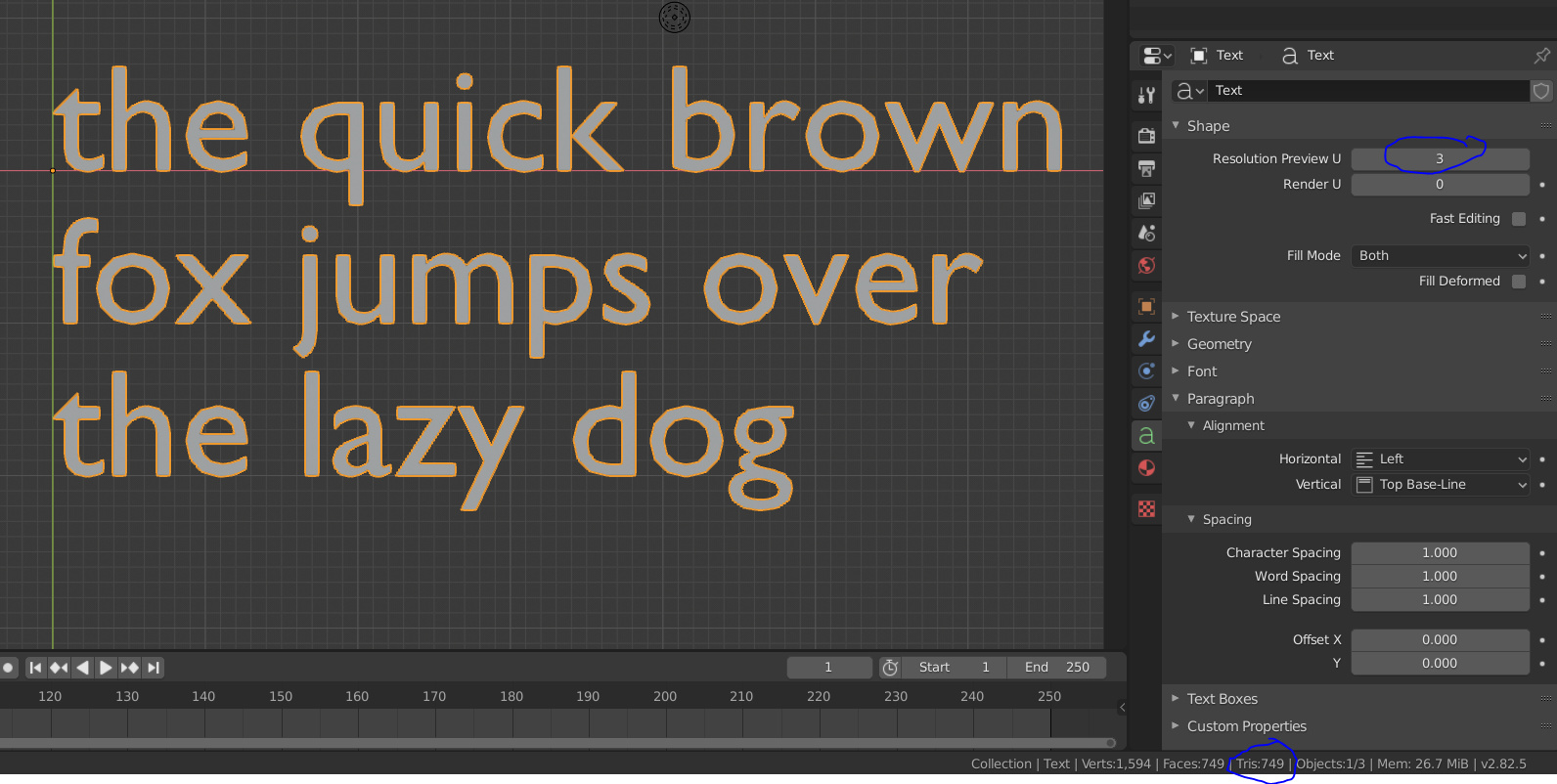Screen dimensions: 1557x784
Task: Click the timeline horizontal scrollbar
Action: coord(557,743)
